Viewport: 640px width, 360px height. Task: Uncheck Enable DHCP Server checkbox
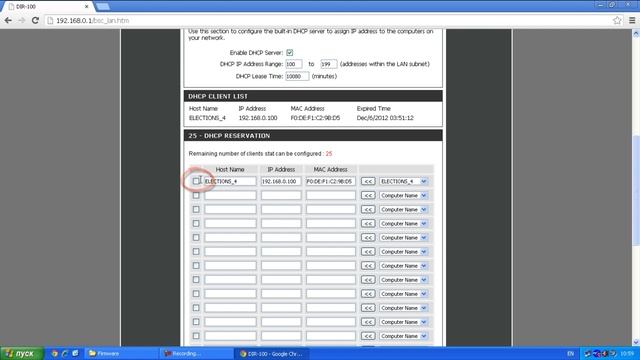(289, 53)
